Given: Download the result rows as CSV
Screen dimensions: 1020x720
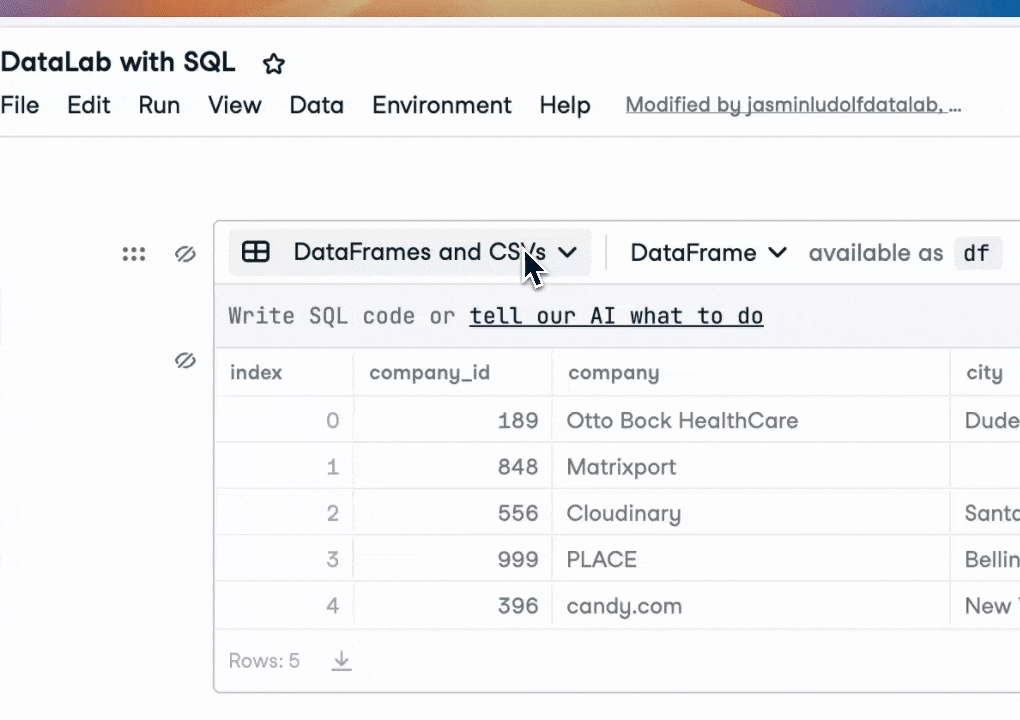Looking at the screenshot, I should coord(342,661).
